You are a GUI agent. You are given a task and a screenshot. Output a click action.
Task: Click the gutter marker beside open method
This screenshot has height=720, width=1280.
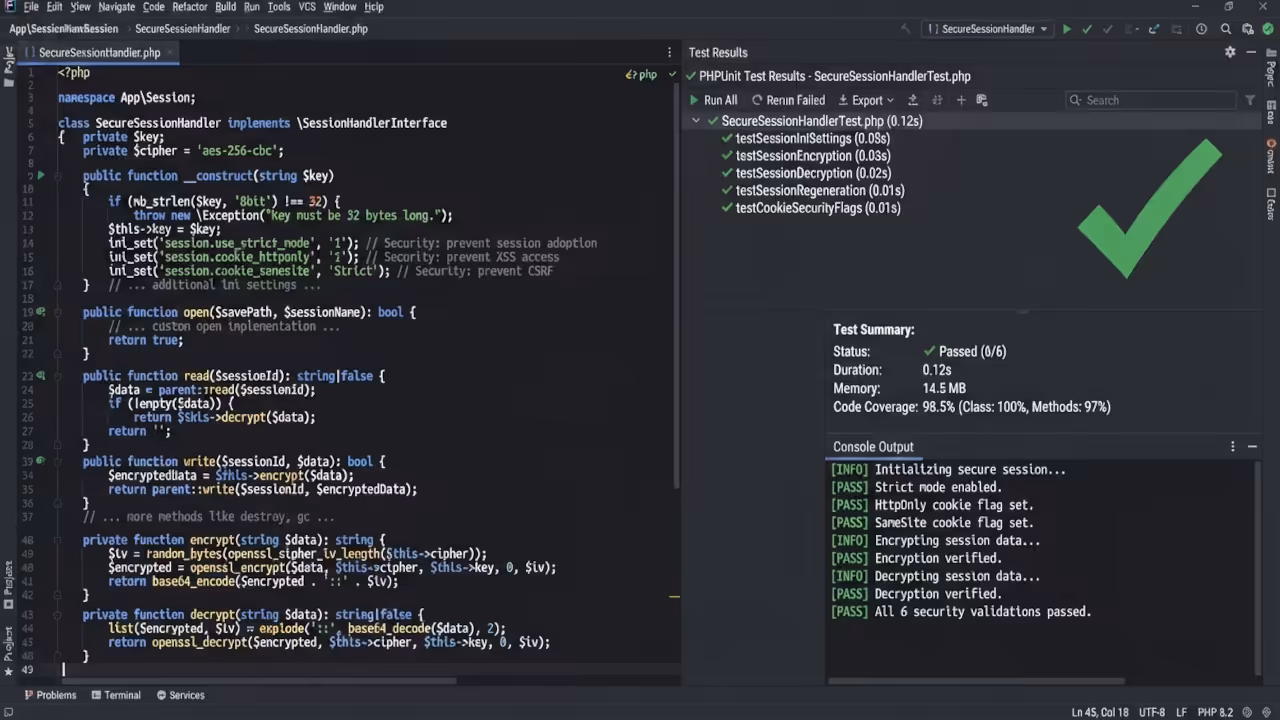41,312
